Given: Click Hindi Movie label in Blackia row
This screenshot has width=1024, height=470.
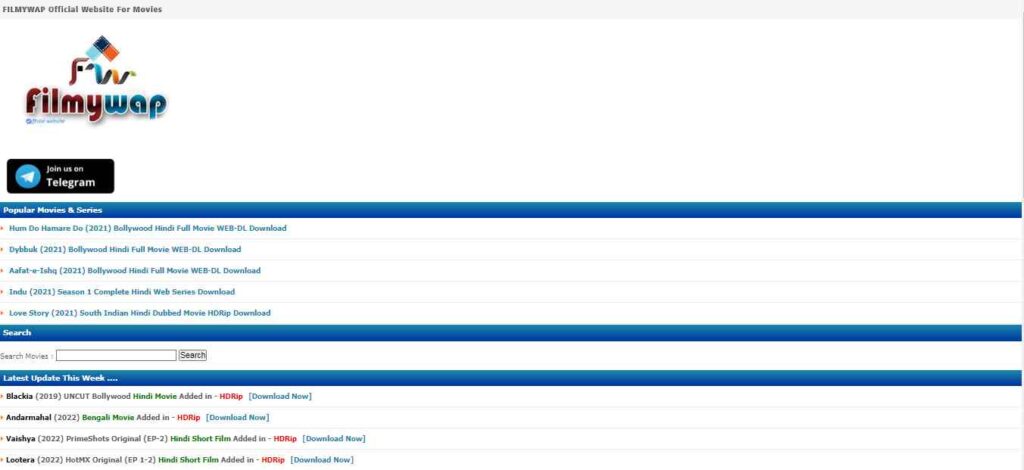Looking at the screenshot, I should tap(155, 396).
